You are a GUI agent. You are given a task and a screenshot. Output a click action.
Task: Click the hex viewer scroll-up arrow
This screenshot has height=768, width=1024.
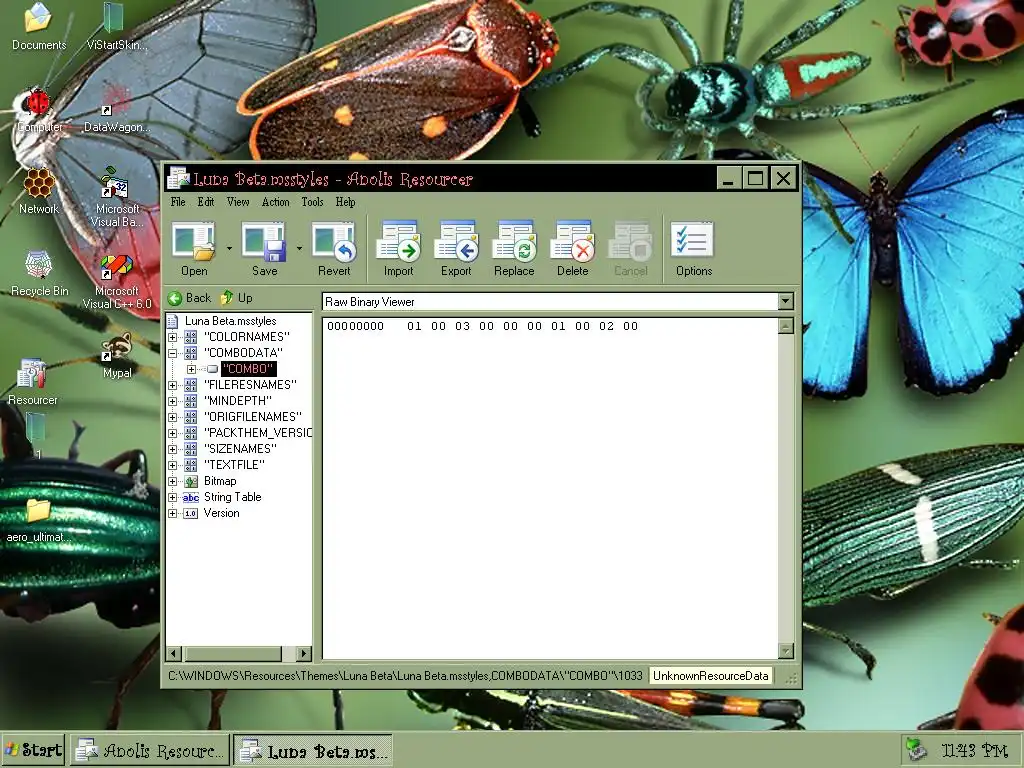coord(786,326)
